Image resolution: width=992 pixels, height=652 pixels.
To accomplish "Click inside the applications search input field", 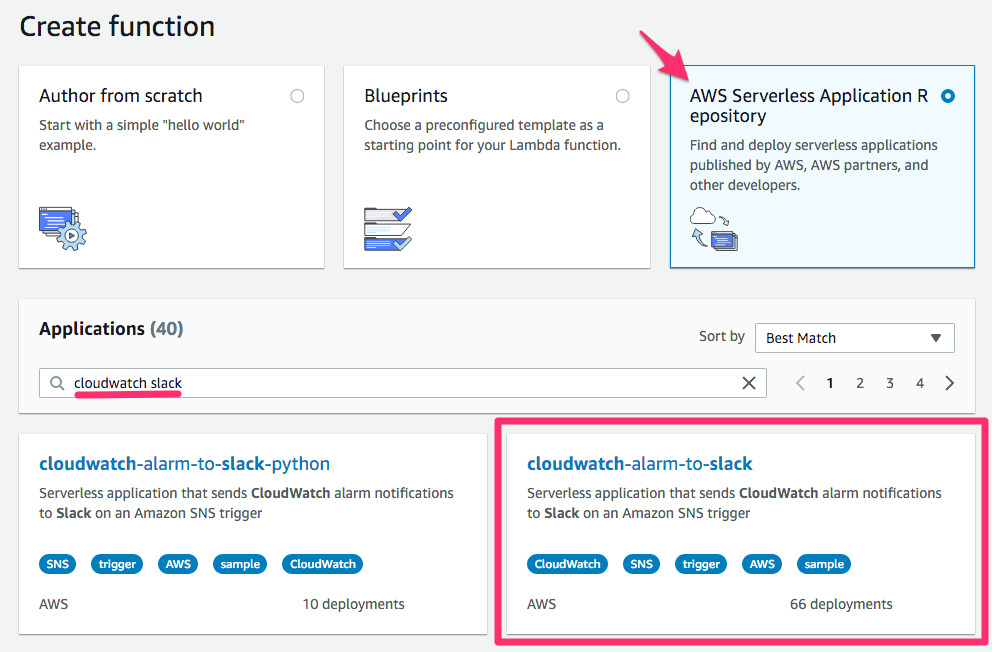I will 300,383.
